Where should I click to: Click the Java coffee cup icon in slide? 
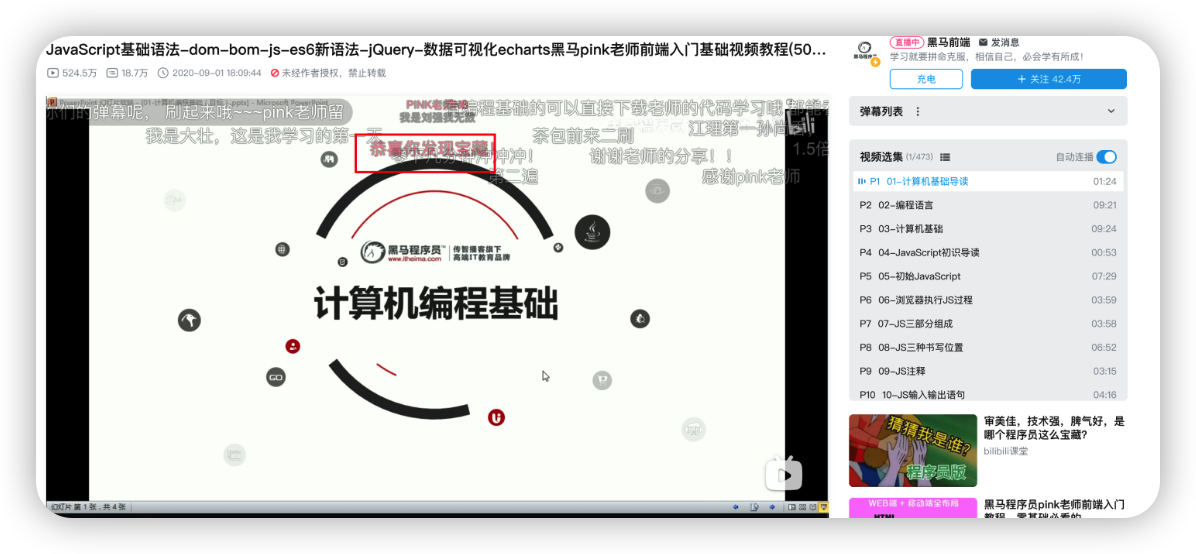(x=592, y=233)
